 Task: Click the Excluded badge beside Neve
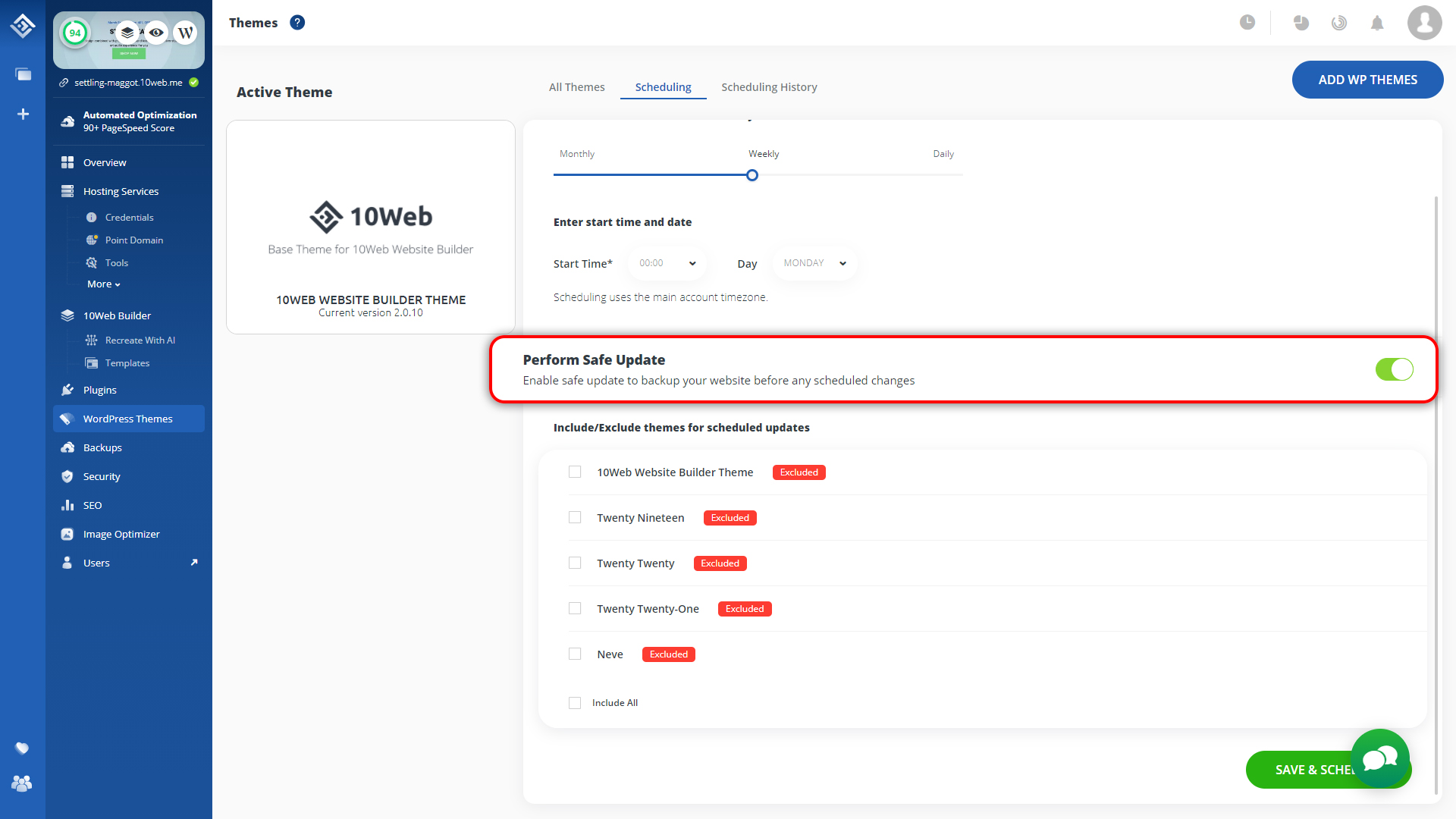pos(669,654)
